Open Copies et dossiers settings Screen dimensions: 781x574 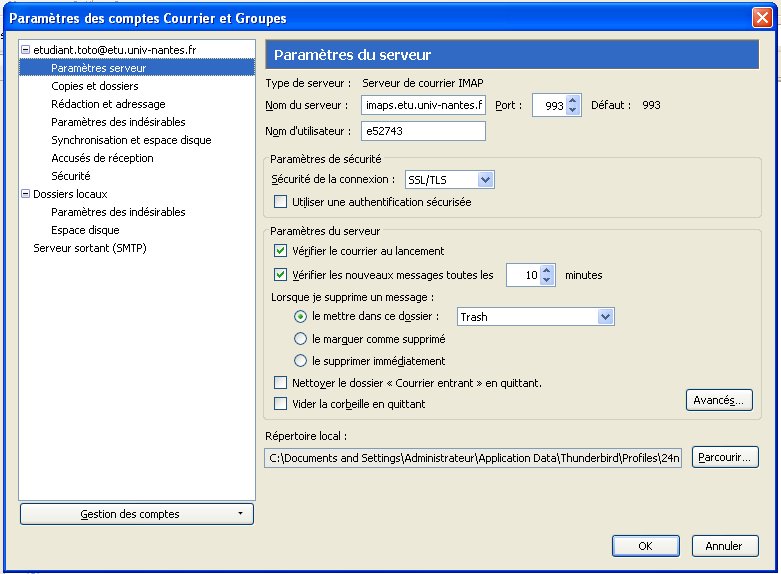95,86
